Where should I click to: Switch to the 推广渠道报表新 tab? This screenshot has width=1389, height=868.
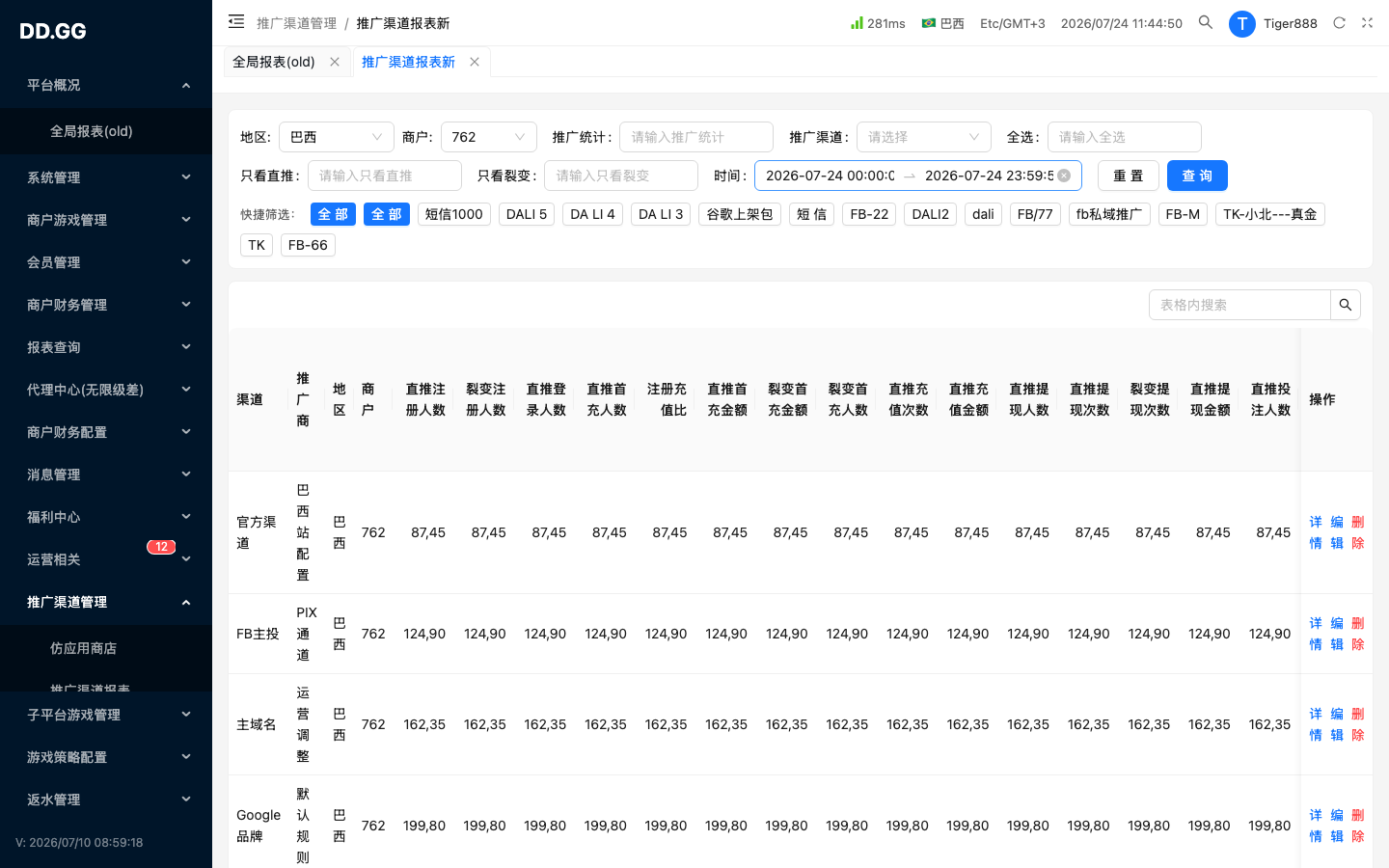(408, 62)
